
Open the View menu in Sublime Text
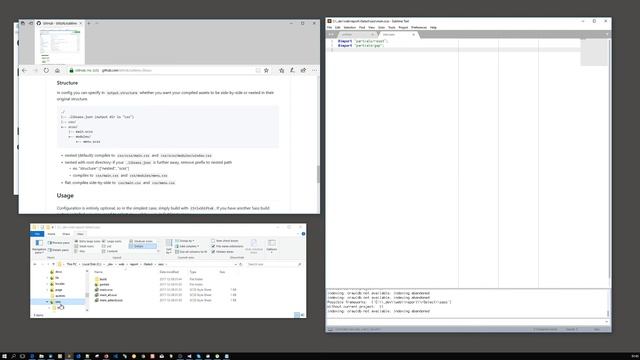tap(371, 27)
